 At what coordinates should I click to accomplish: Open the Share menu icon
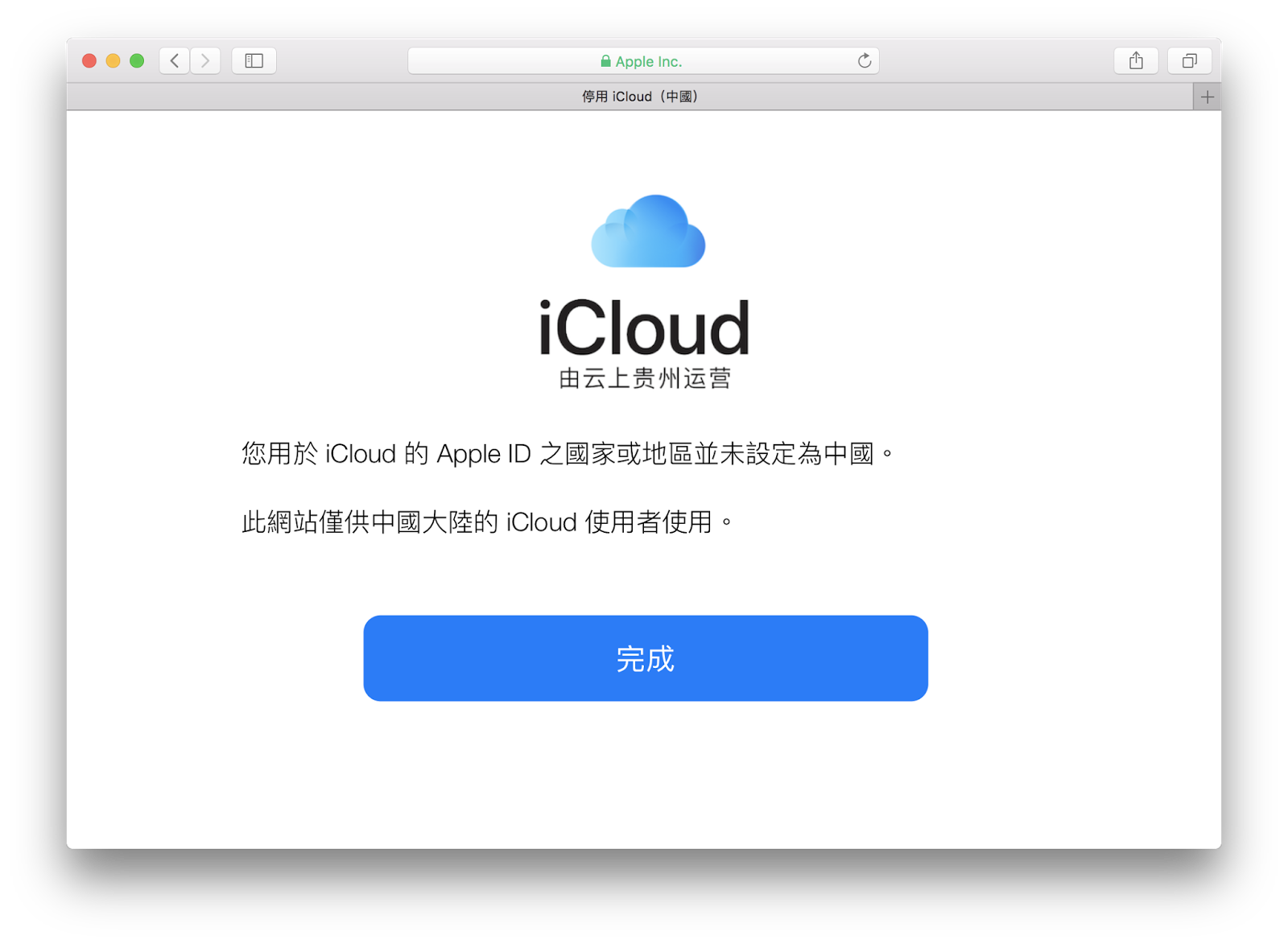click(x=1136, y=61)
